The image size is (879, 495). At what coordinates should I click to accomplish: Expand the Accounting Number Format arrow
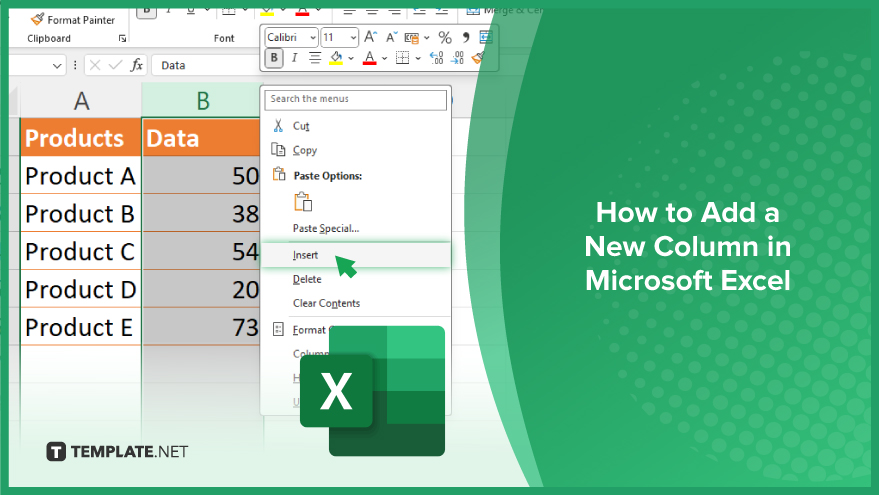[427, 38]
